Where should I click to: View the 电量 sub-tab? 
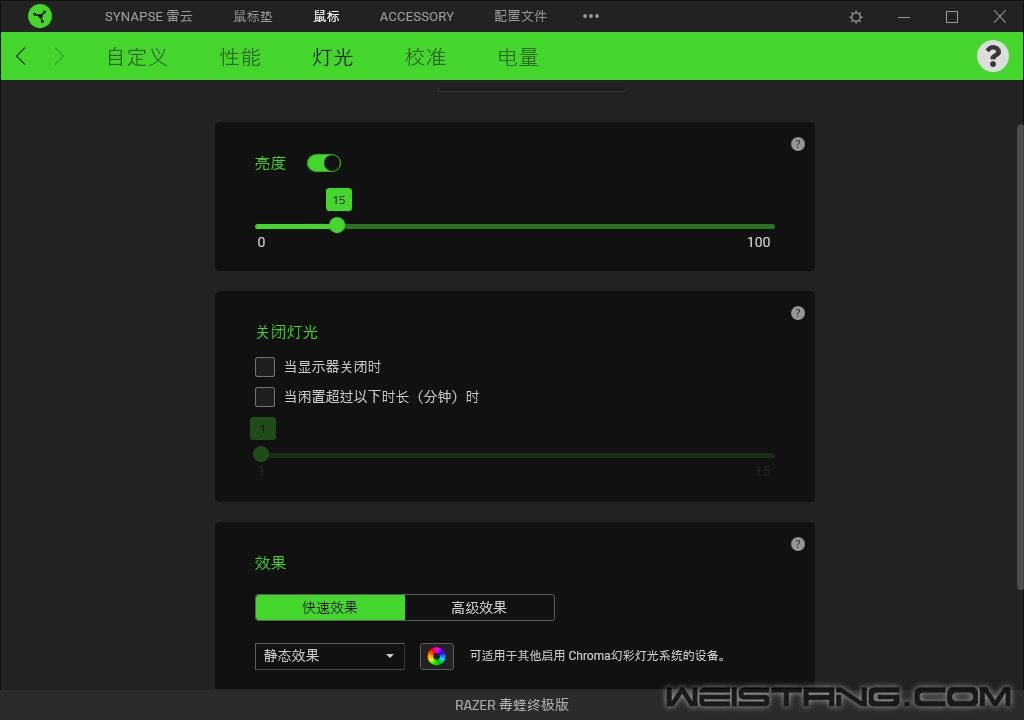518,57
